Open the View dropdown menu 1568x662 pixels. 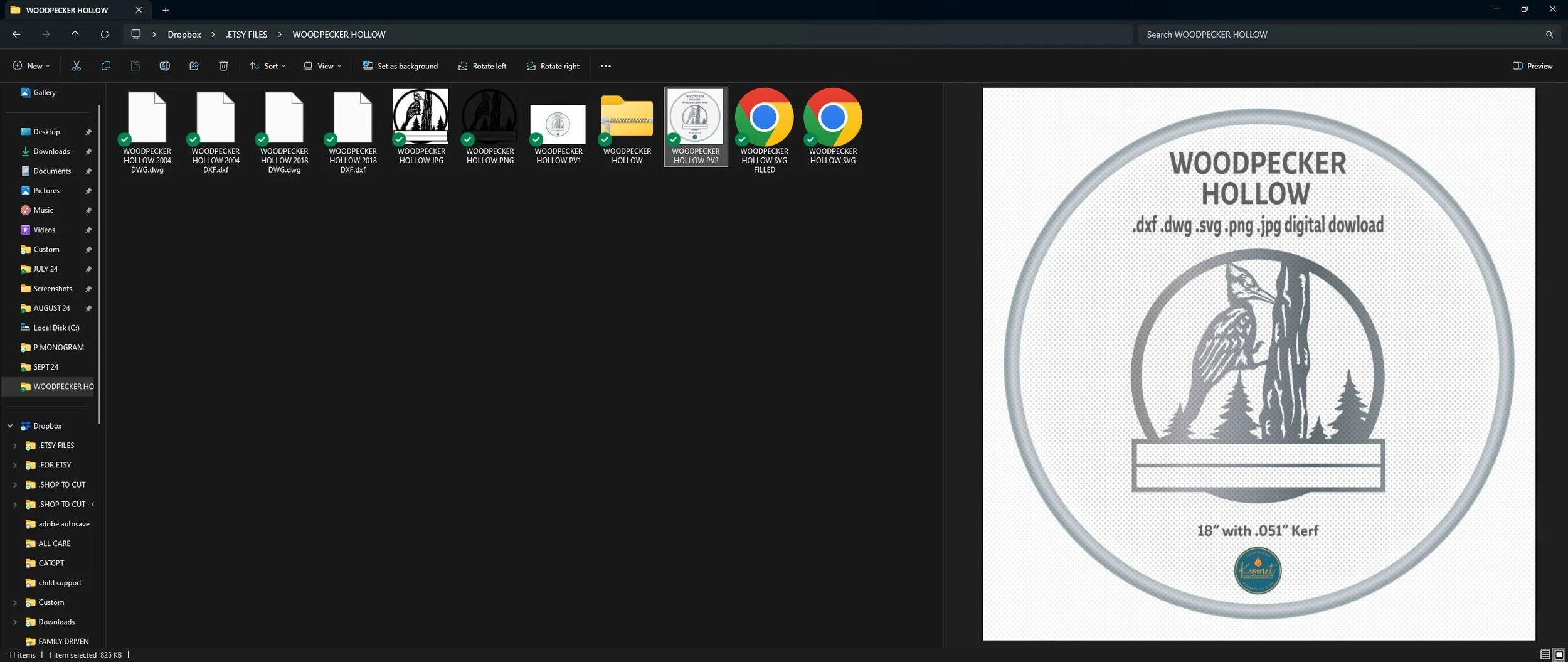tap(322, 66)
